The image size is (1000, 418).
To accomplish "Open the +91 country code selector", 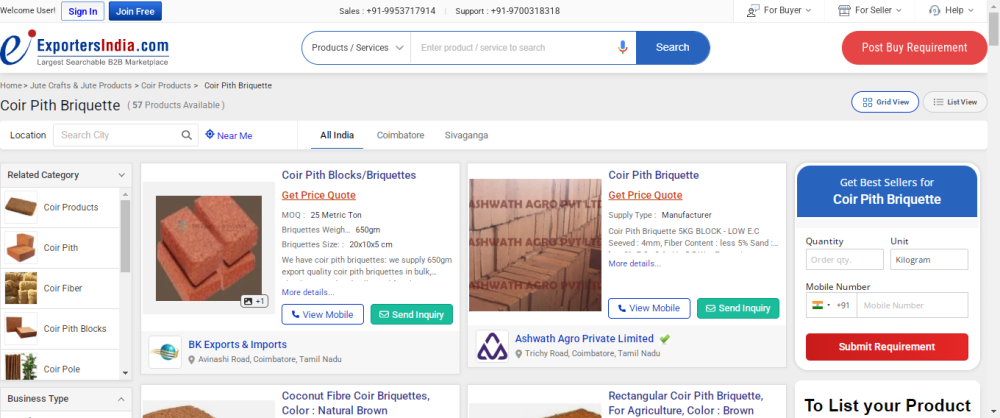I will point(831,305).
